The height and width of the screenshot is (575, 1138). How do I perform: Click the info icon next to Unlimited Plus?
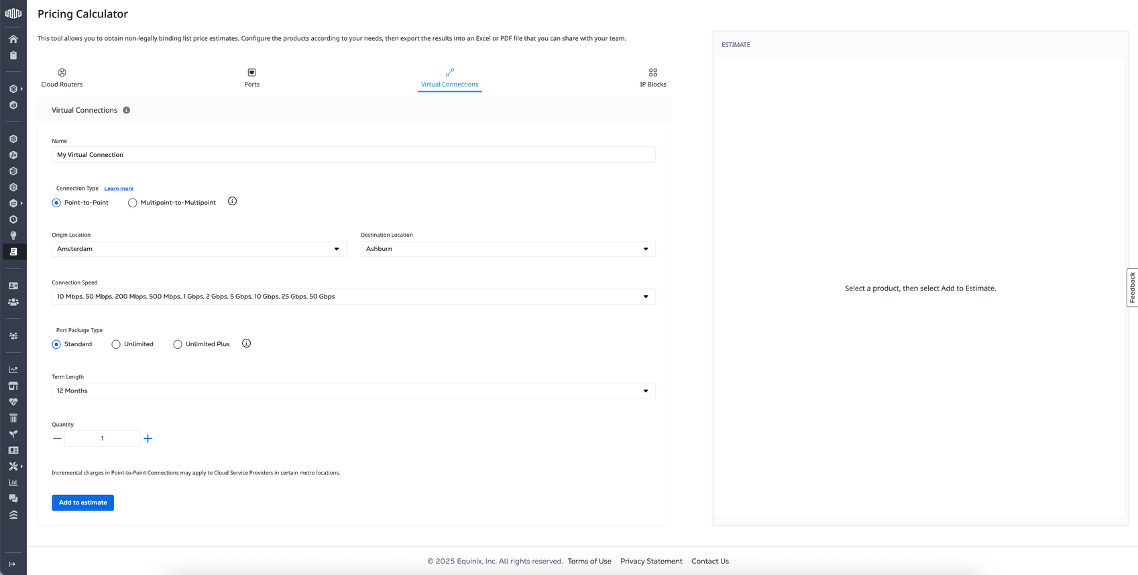tap(247, 344)
